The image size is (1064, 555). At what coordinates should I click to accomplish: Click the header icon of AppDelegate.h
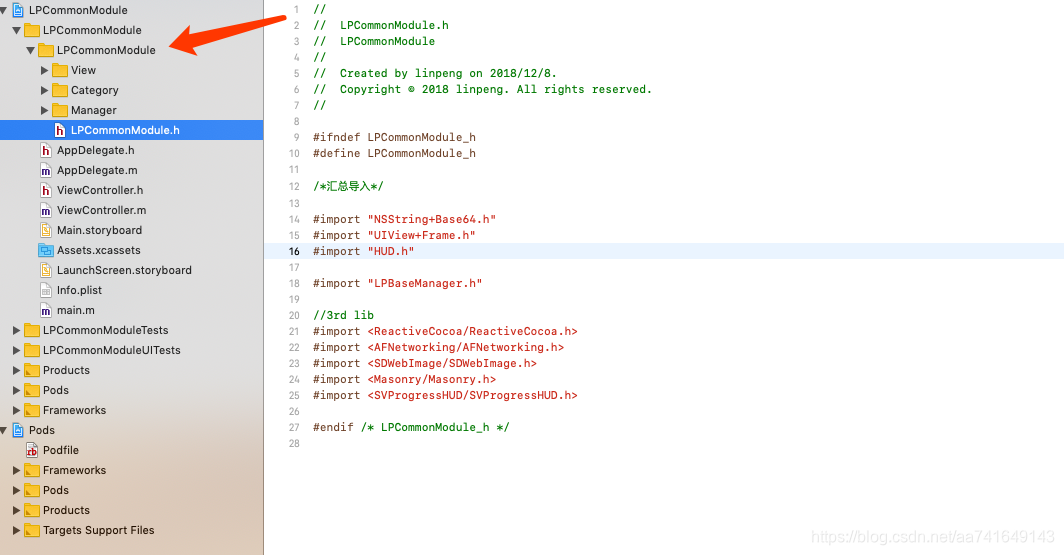(45, 151)
